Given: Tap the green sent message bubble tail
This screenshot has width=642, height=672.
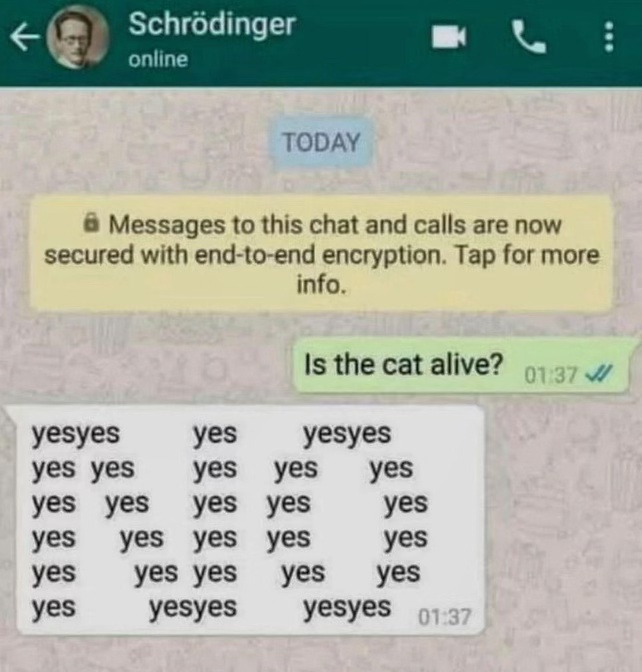Looking at the screenshot, I should coord(634,345).
